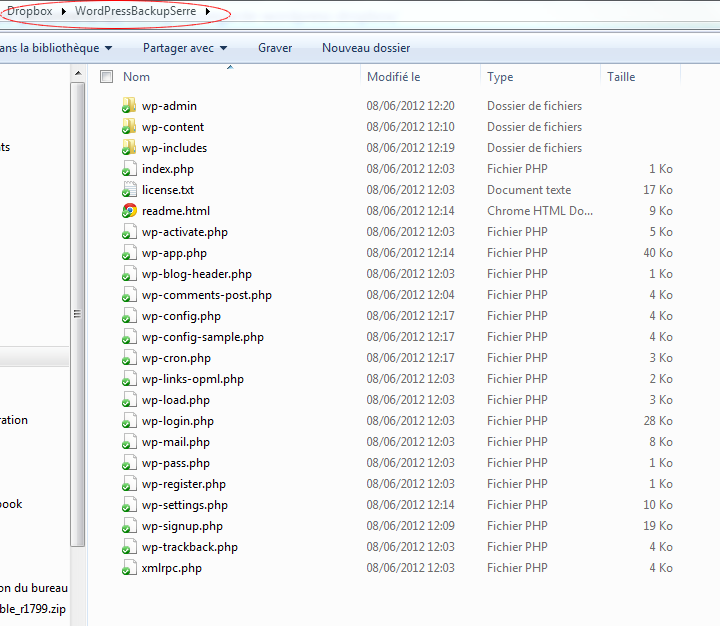The image size is (720, 626).
Task: Open the 'Partager avec' dropdown
Action: [x=185, y=48]
